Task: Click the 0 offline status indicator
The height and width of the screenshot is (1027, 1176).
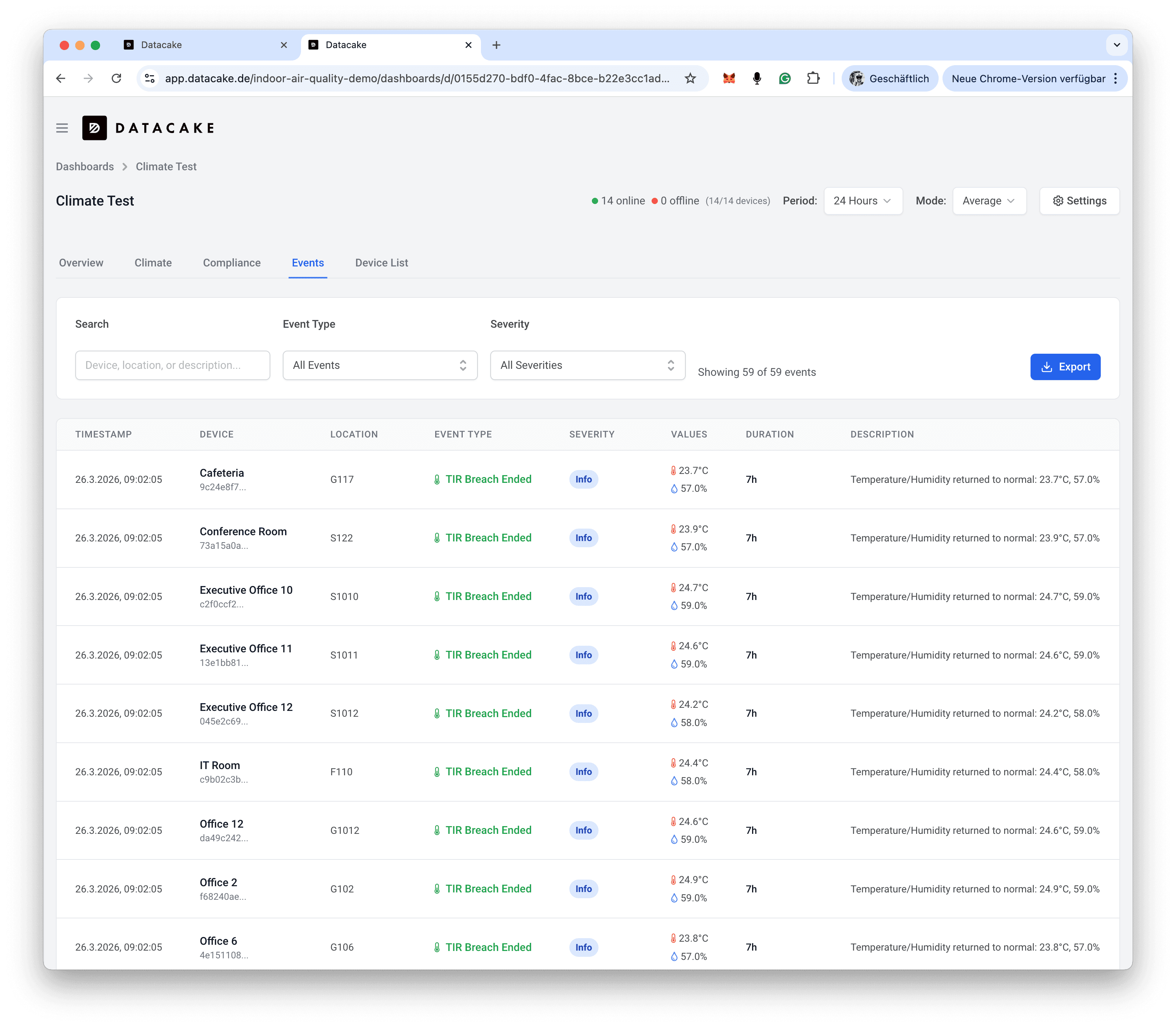Action: [675, 201]
